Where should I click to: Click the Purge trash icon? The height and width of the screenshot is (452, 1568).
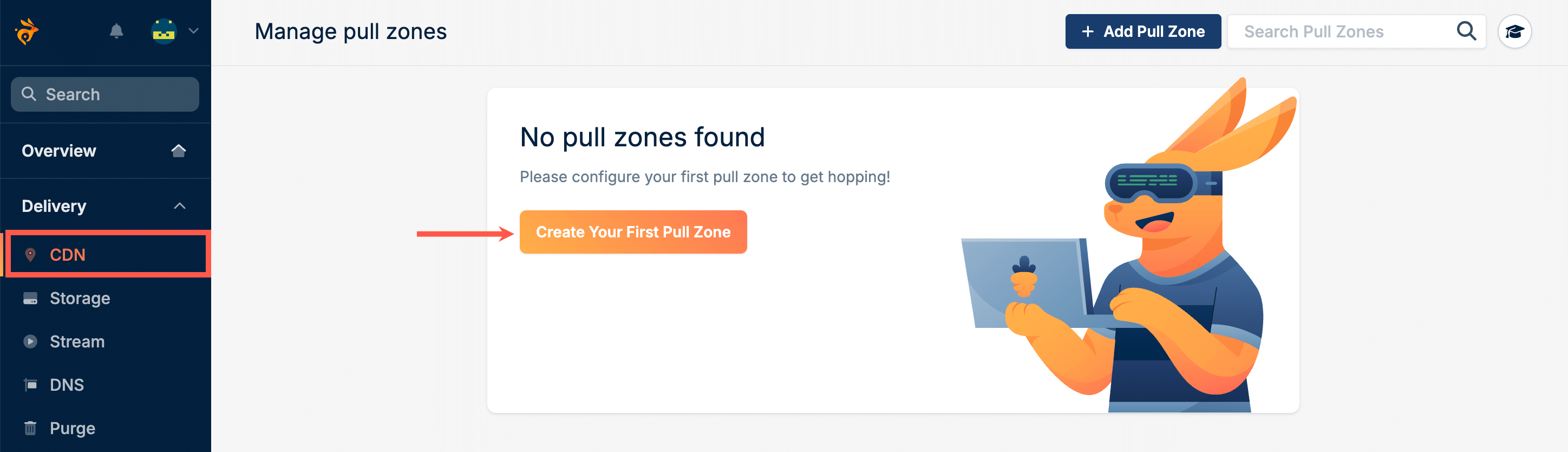point(30,428)
